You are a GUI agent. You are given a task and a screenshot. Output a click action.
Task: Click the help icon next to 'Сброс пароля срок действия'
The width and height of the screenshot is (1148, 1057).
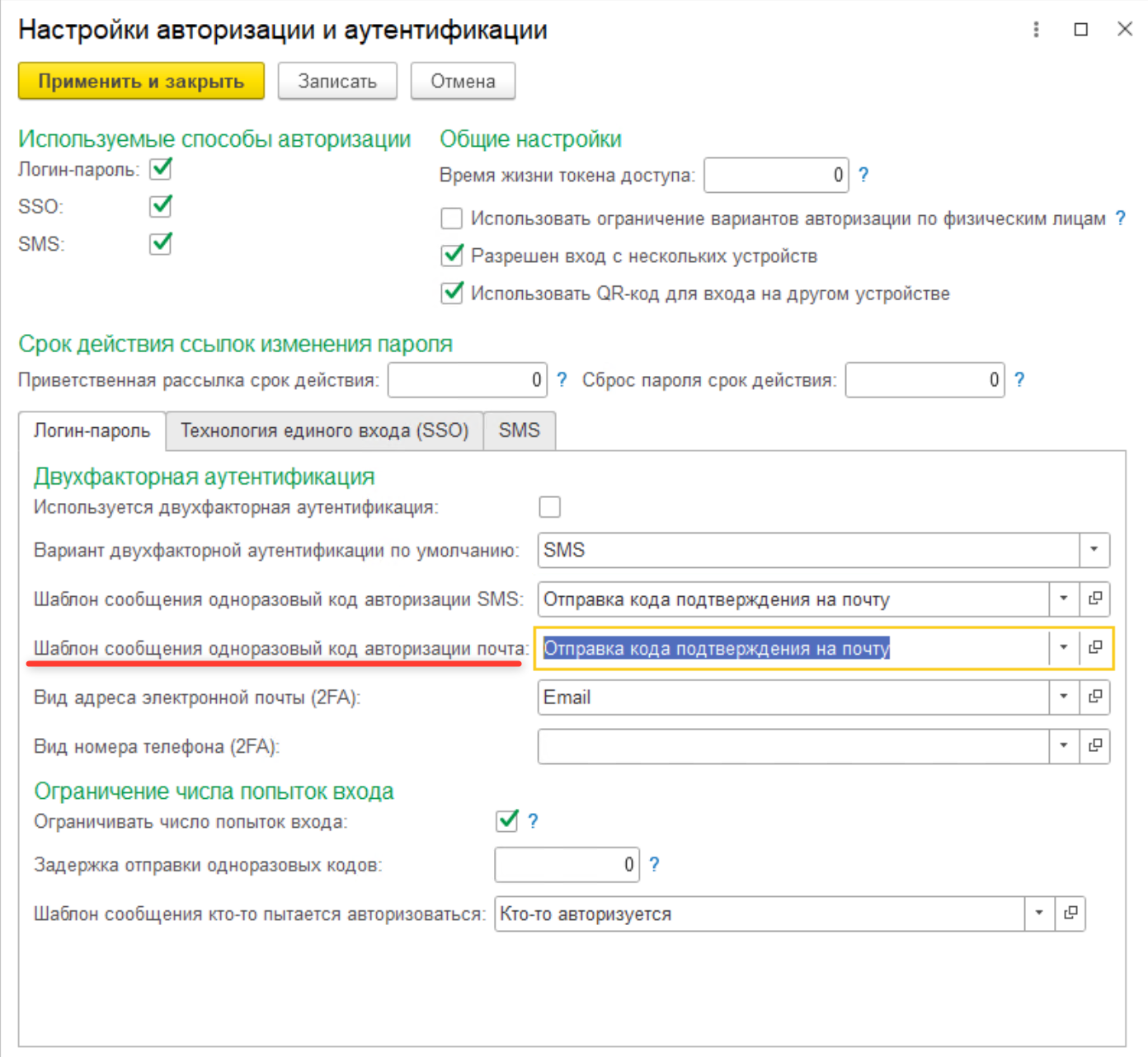point(1019,379)
